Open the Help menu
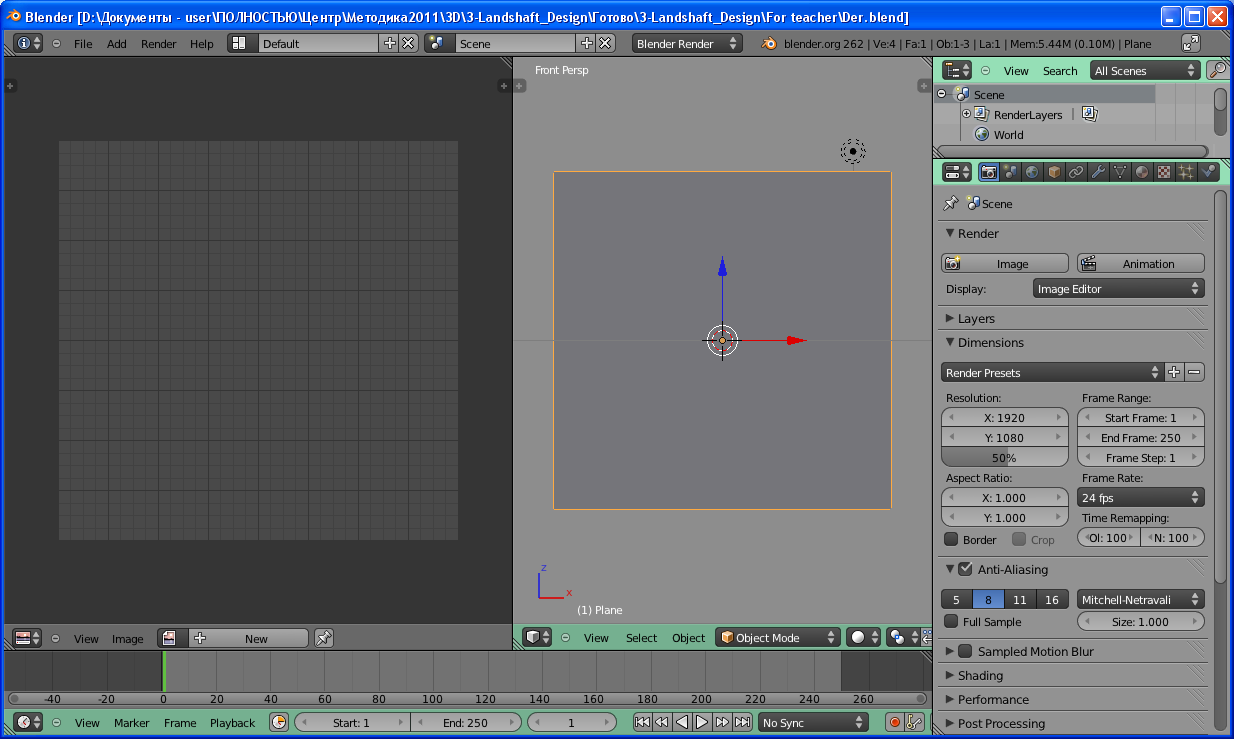The image size is (1234, 739). pos(202,44)
